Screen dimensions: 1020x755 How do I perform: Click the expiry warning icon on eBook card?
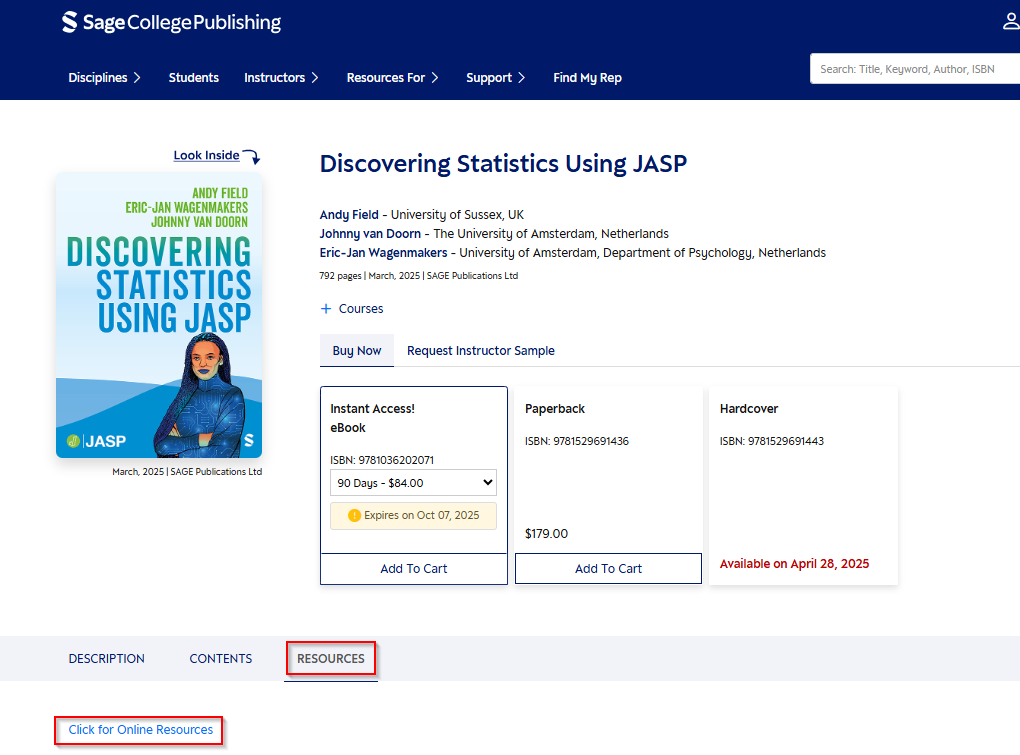tap(354, 516)
